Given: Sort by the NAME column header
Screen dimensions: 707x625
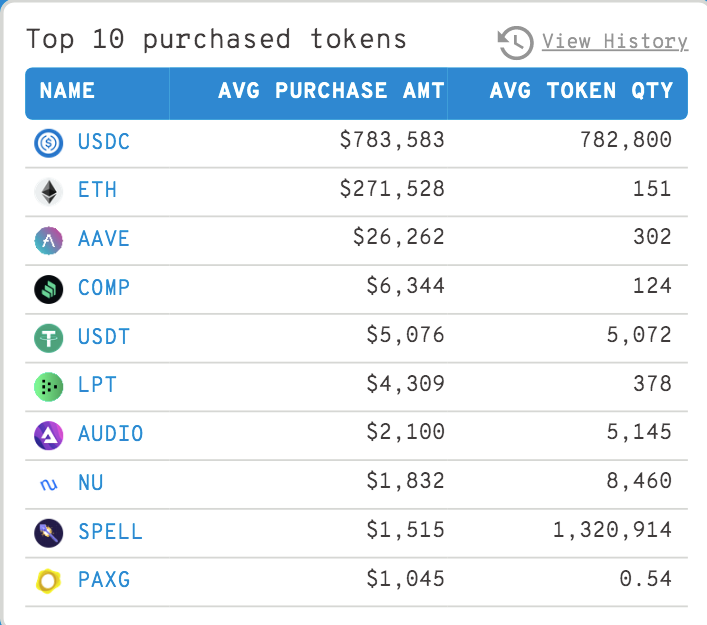Looking at the screenshot, I should 97,93.
